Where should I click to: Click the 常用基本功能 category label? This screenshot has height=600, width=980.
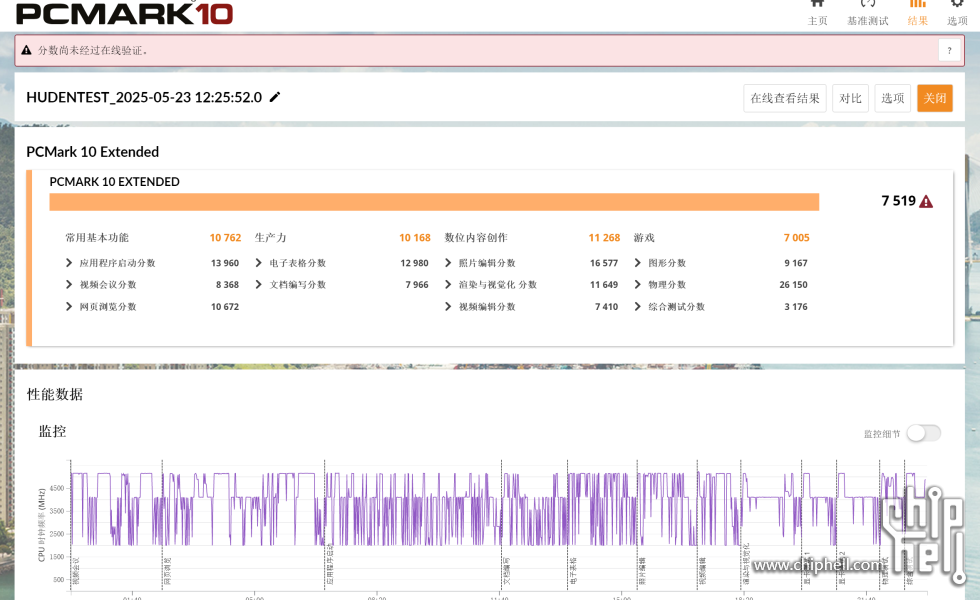click(x=97, y=238)
